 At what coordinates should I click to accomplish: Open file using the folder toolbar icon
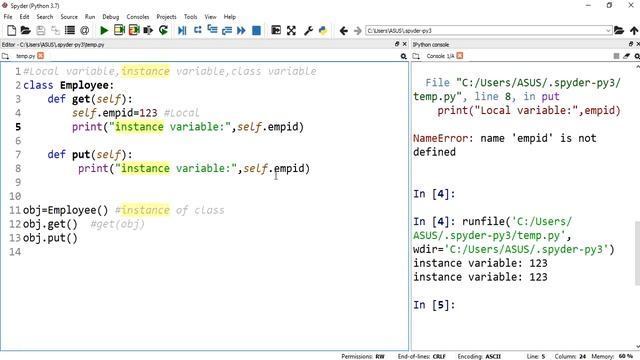26,30
